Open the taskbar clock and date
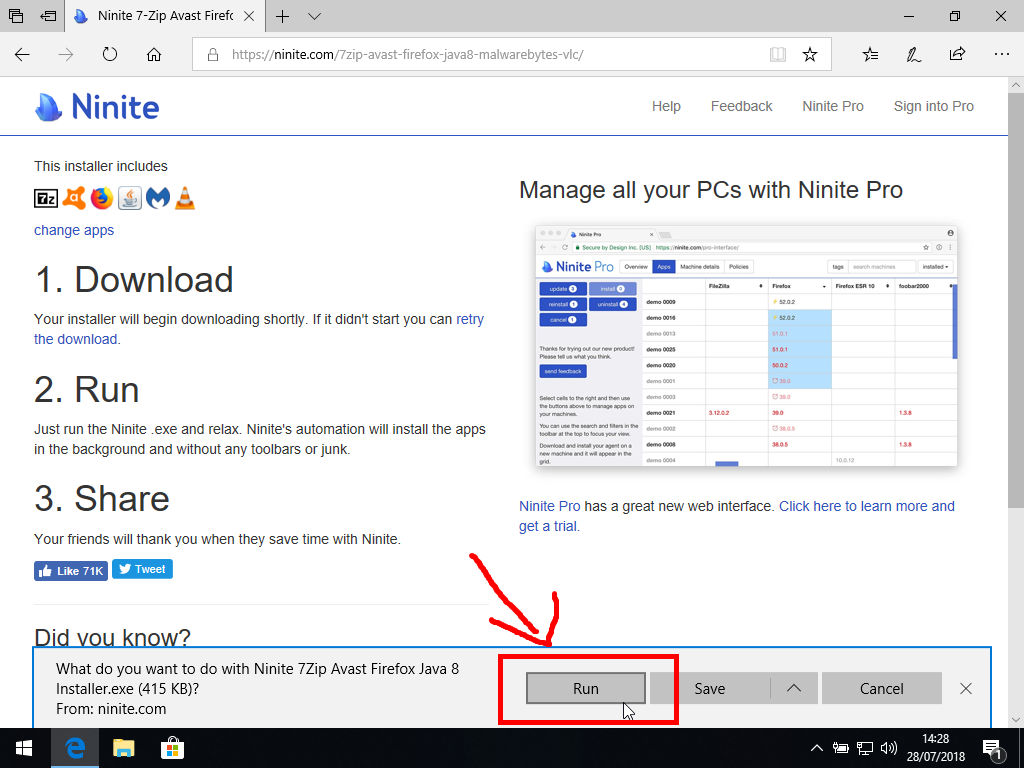1024x768 pixels. click(935, 748)
